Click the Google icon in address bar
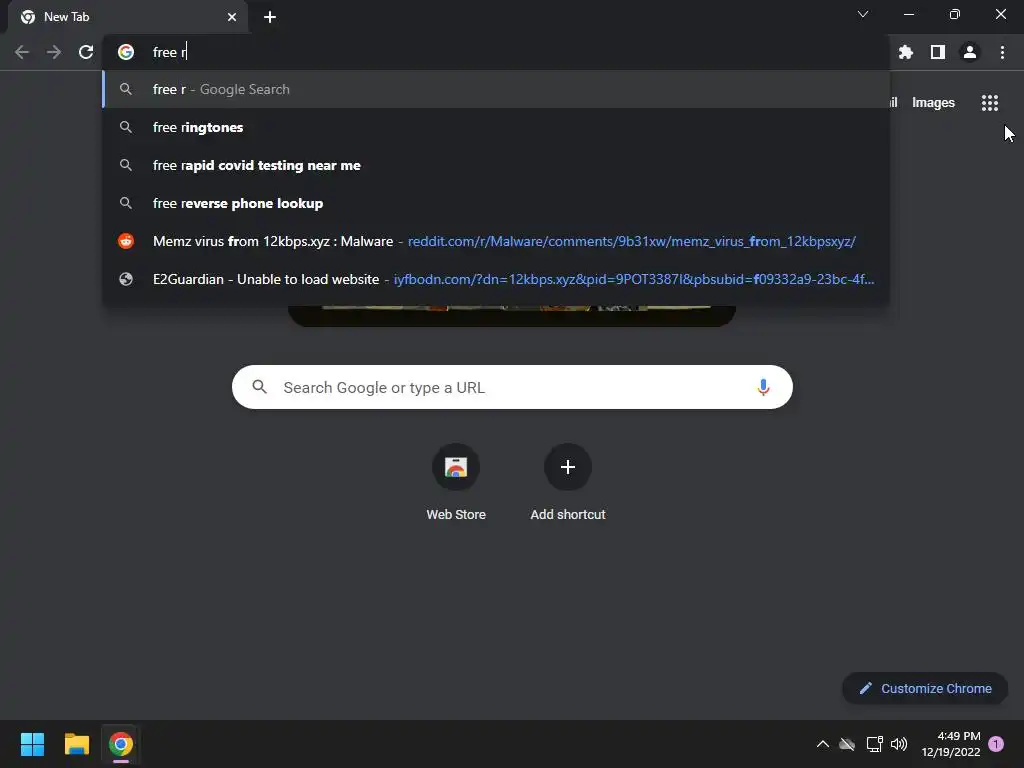The height and width of the screenshot is (768, 1024). coord(126,52)
